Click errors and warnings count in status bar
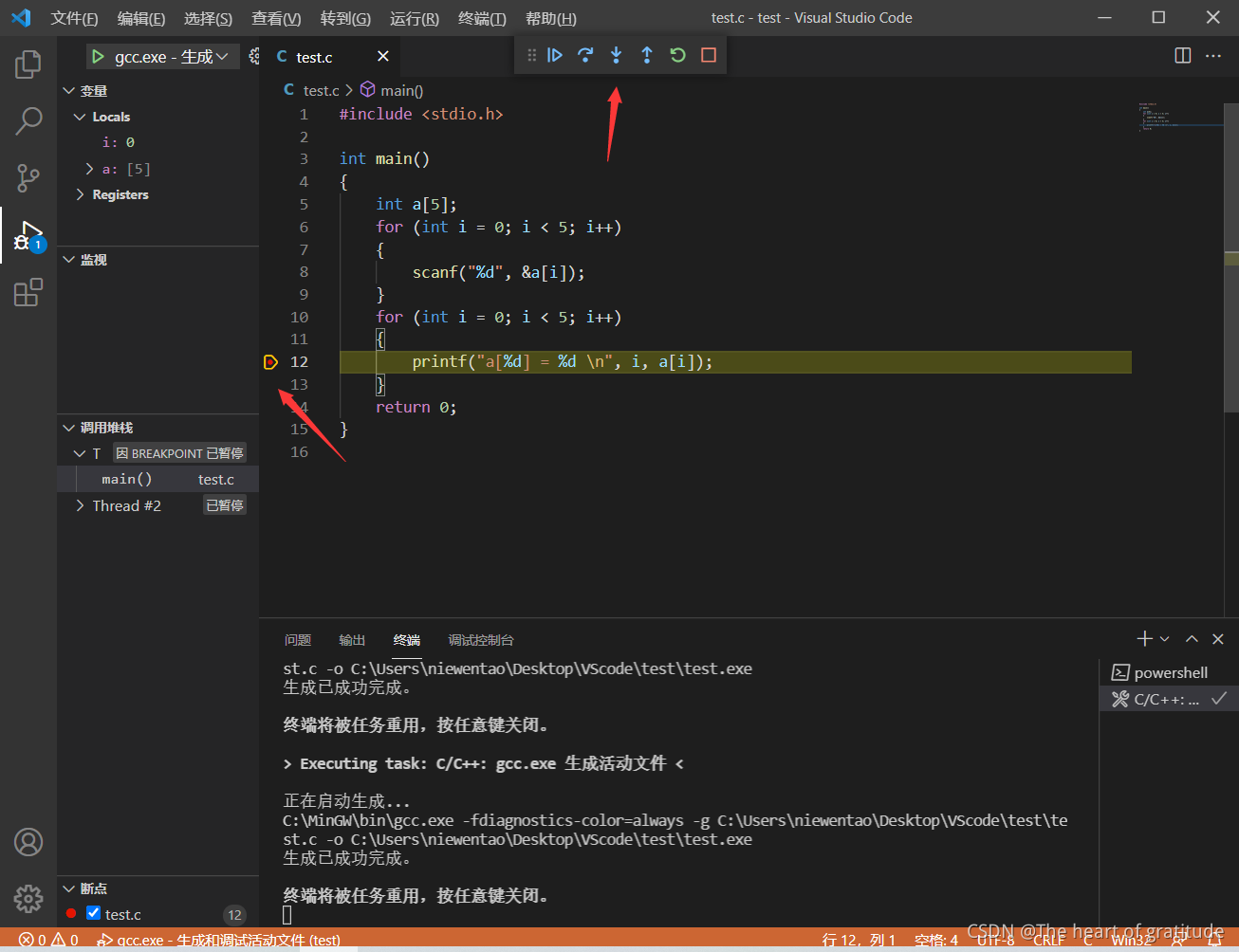This screenshot has height=952, width=1239. click(48, 940)
